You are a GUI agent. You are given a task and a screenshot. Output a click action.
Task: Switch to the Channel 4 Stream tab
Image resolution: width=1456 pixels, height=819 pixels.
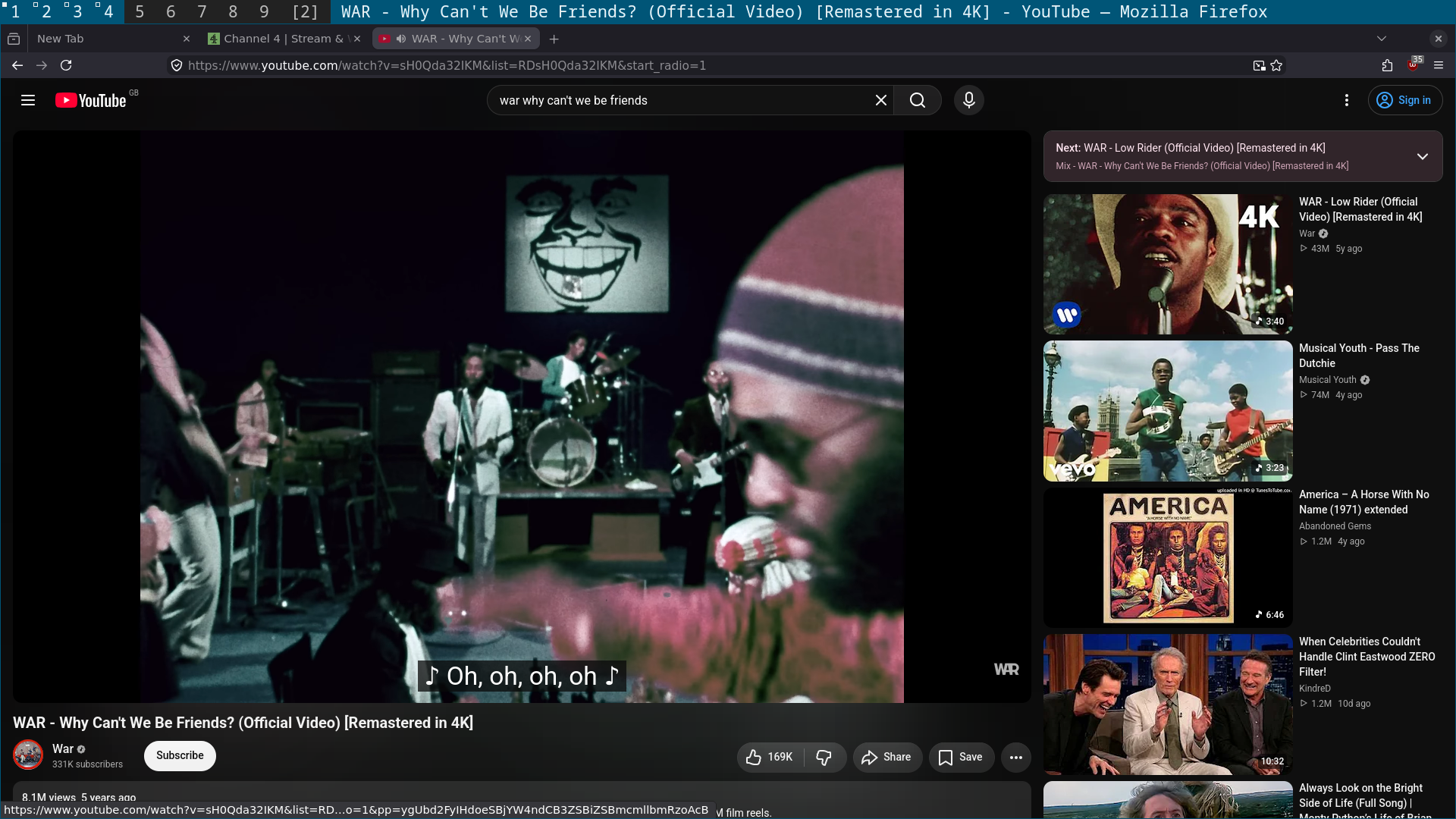285,39
